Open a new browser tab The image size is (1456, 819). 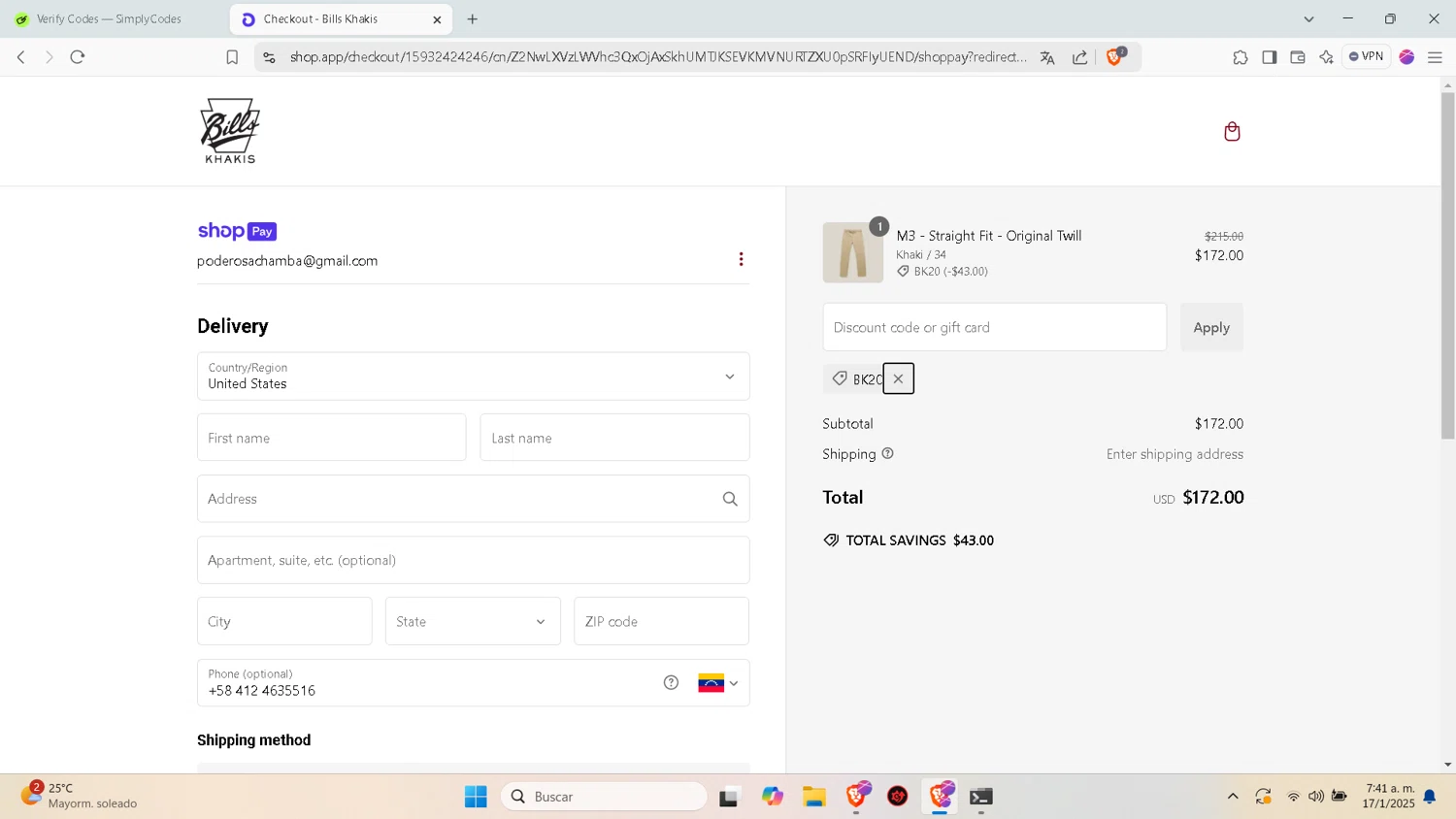point(473,18)
